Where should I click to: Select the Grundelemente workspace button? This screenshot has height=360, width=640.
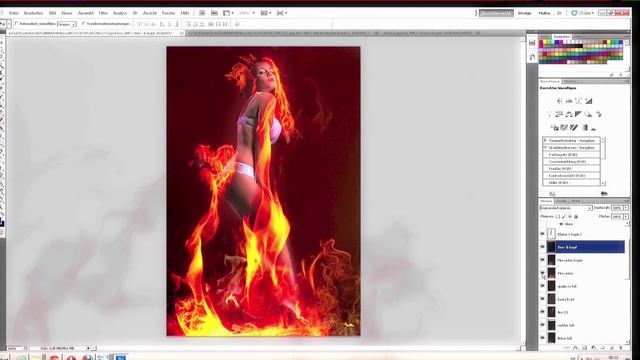(x=496, y=13)
